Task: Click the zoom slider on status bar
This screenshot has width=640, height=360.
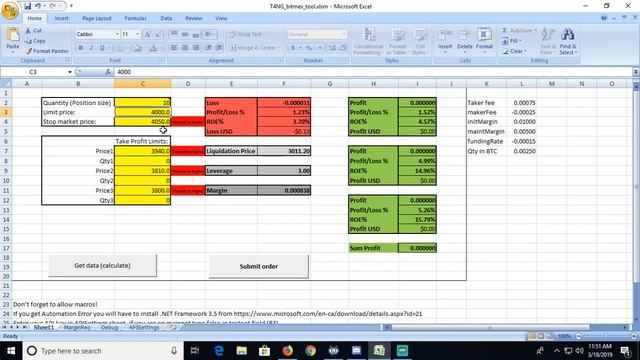Action: 605,336
